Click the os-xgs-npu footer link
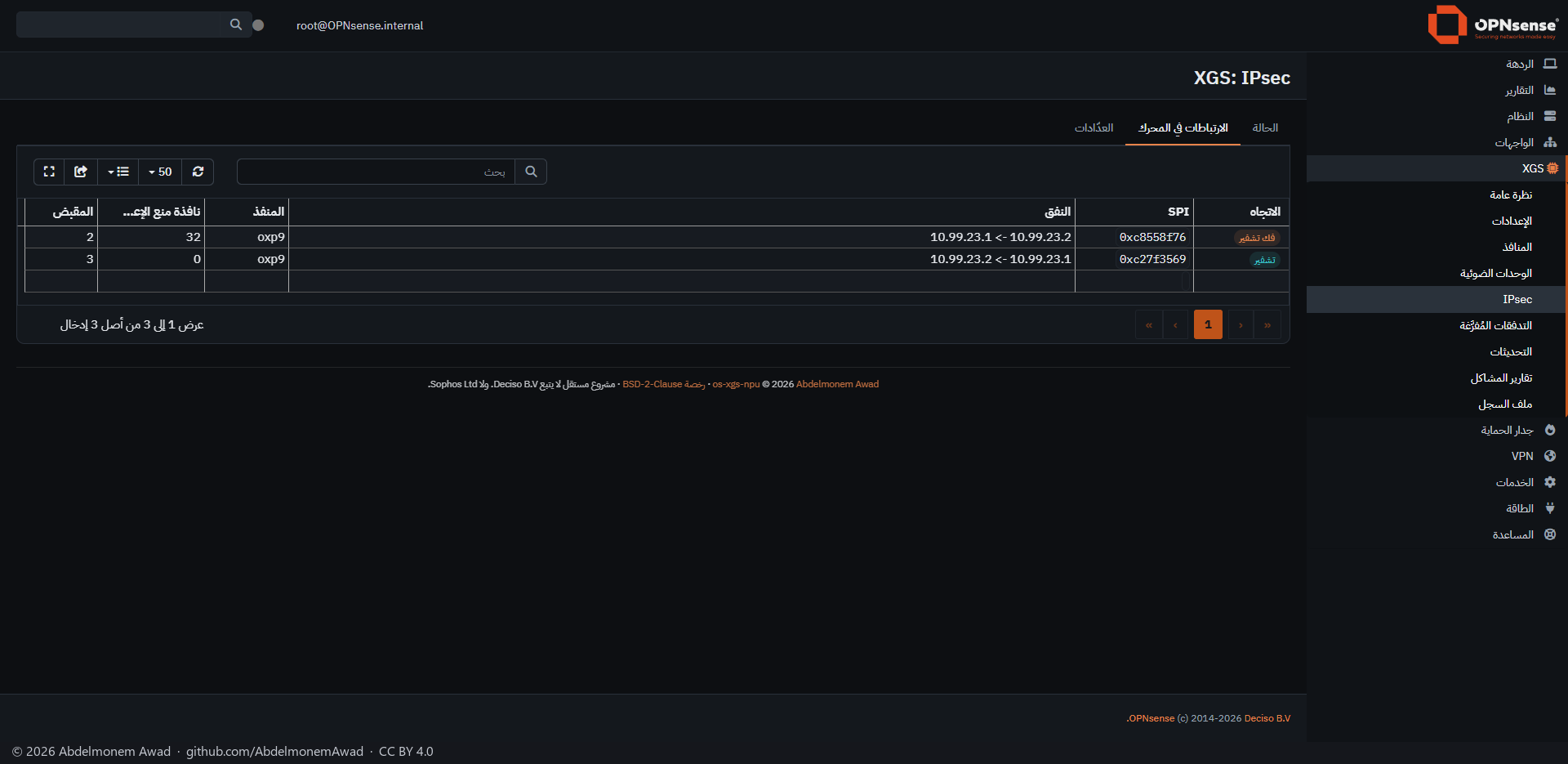Image resolution: width=1568 pixels, height=764 pixels. tap(736, 384)
